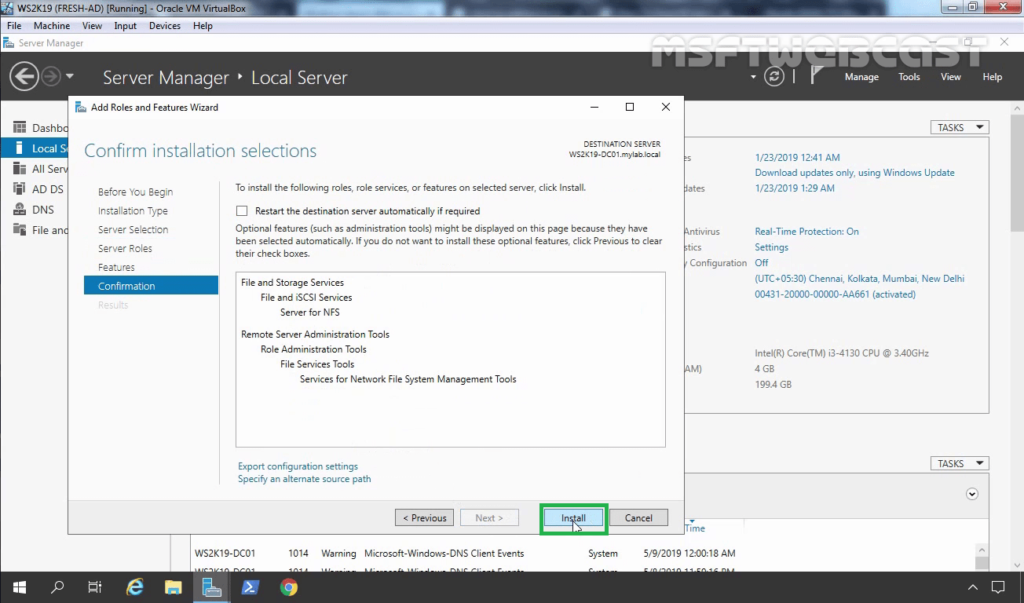Viewport: 1024px width, 603px height.
Task: Click the Settings link in properties
Action: (x=771, y=248)
